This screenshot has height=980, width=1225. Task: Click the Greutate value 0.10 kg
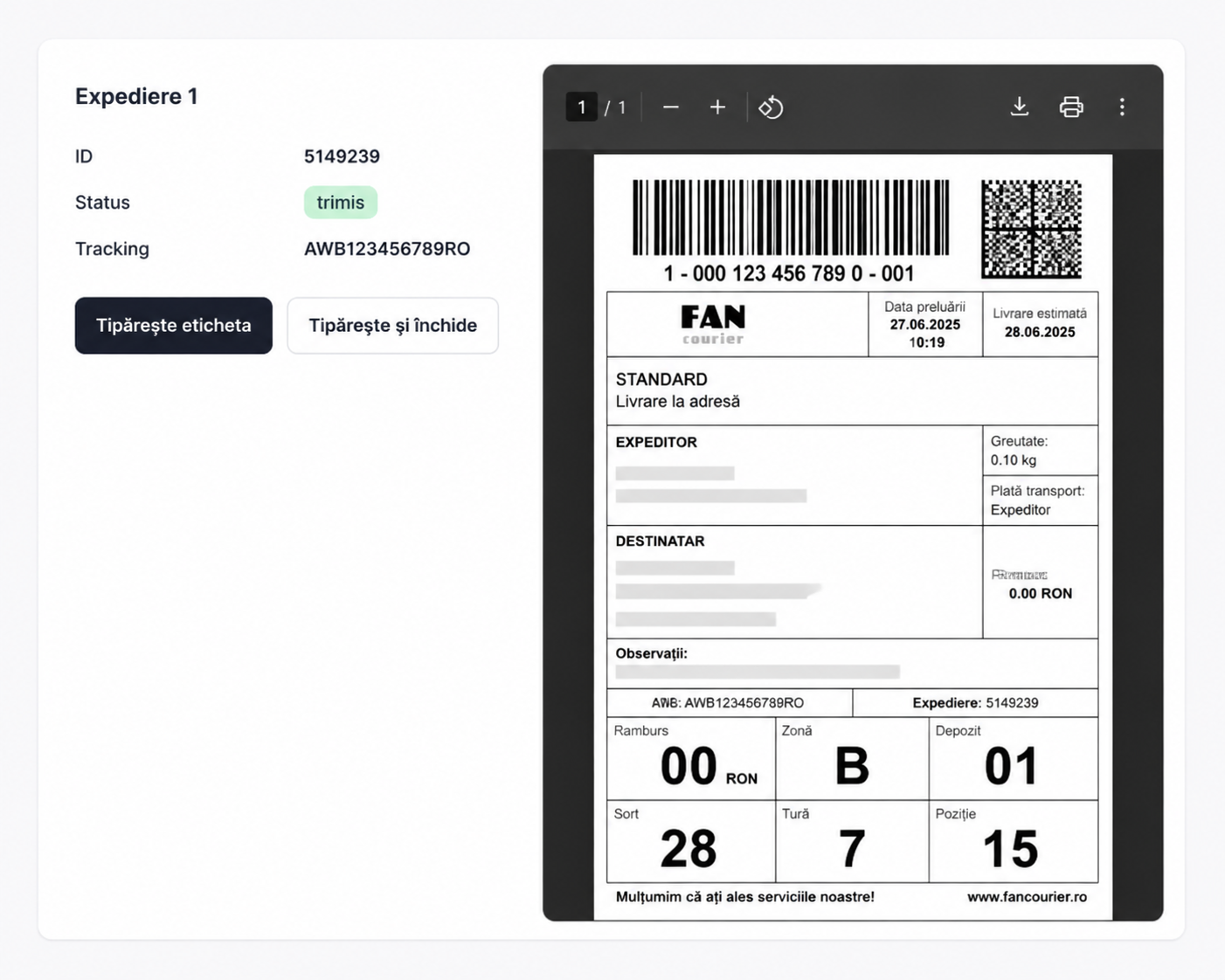[1014, 460]
